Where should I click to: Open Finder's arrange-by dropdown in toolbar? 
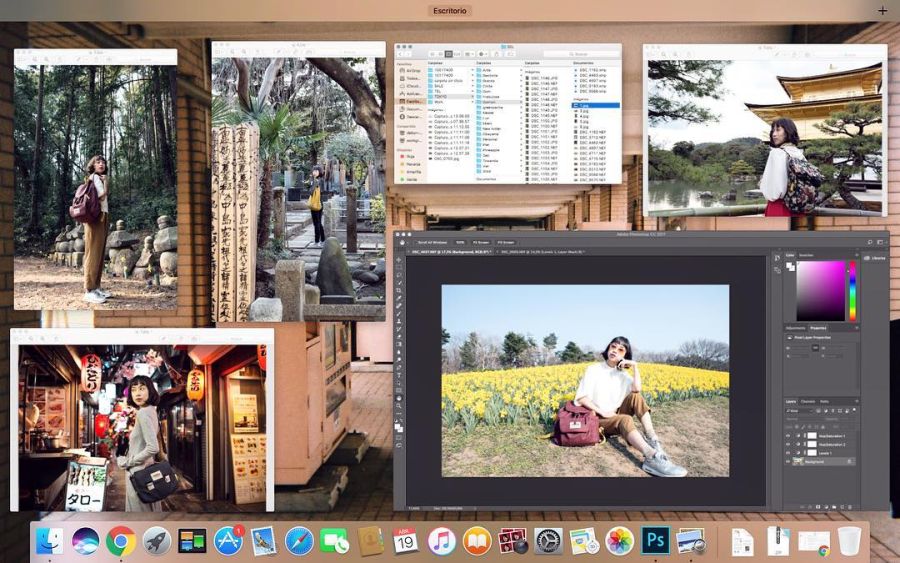click(470, 54)
